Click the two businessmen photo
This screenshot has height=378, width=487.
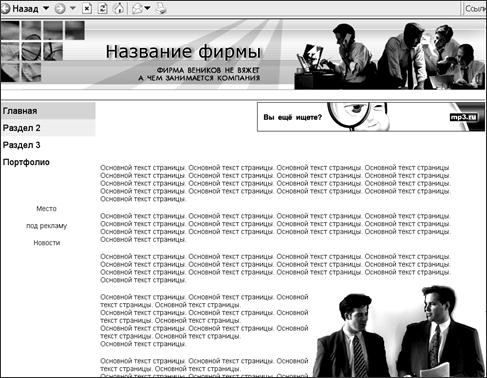(399, 331)
